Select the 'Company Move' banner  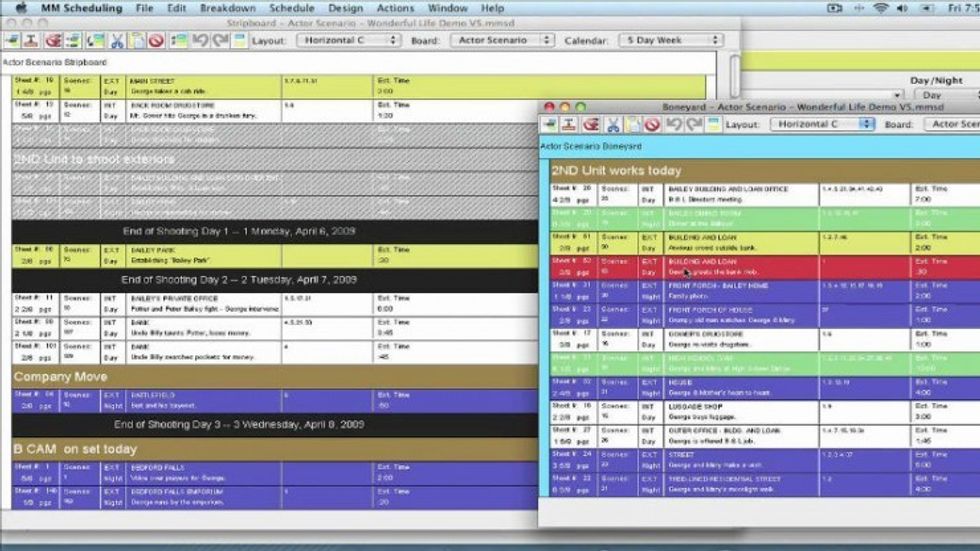point(275,377)
